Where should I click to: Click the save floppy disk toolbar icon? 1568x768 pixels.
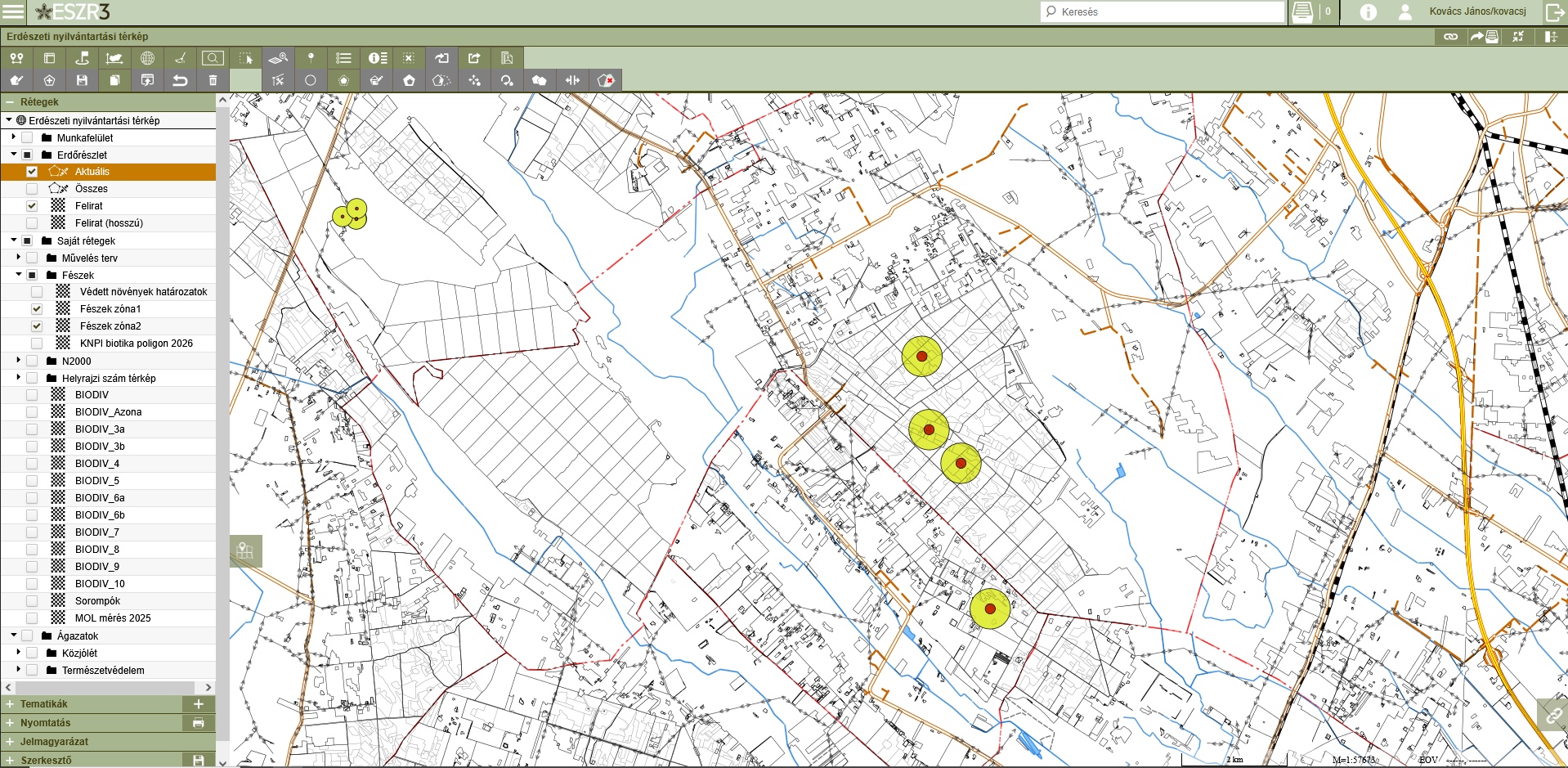[x=82, y=80]
